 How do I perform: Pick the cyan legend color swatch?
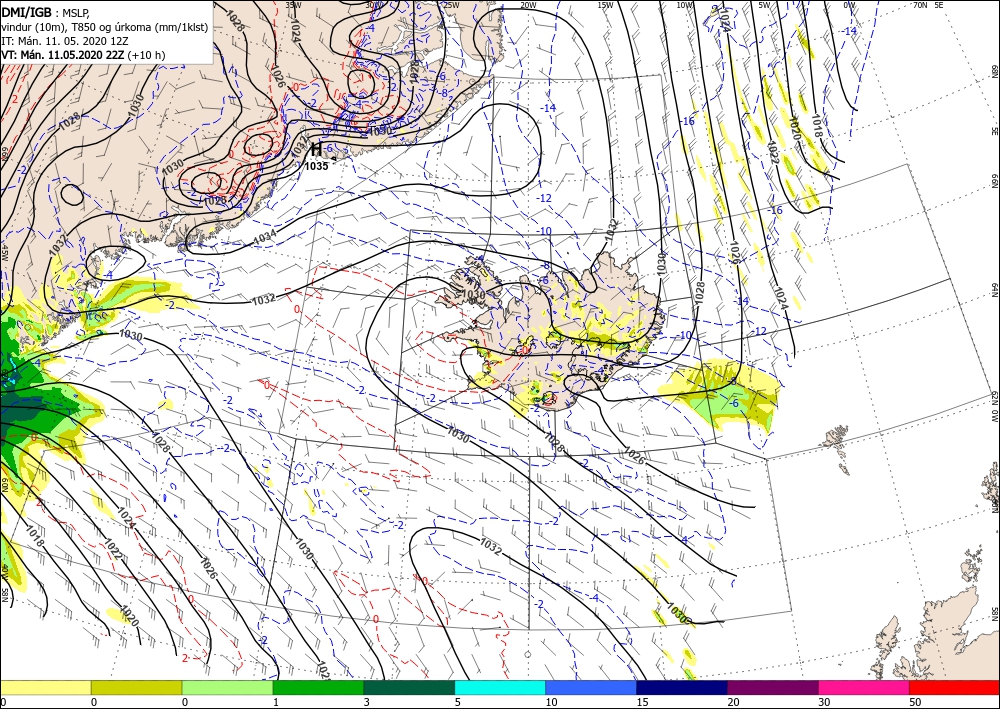(500, 687)
